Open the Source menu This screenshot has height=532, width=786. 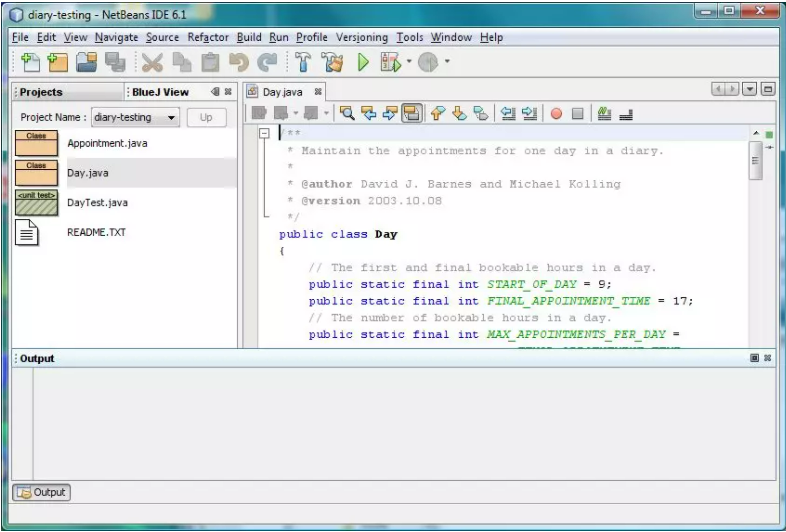(x=162, y=38)
